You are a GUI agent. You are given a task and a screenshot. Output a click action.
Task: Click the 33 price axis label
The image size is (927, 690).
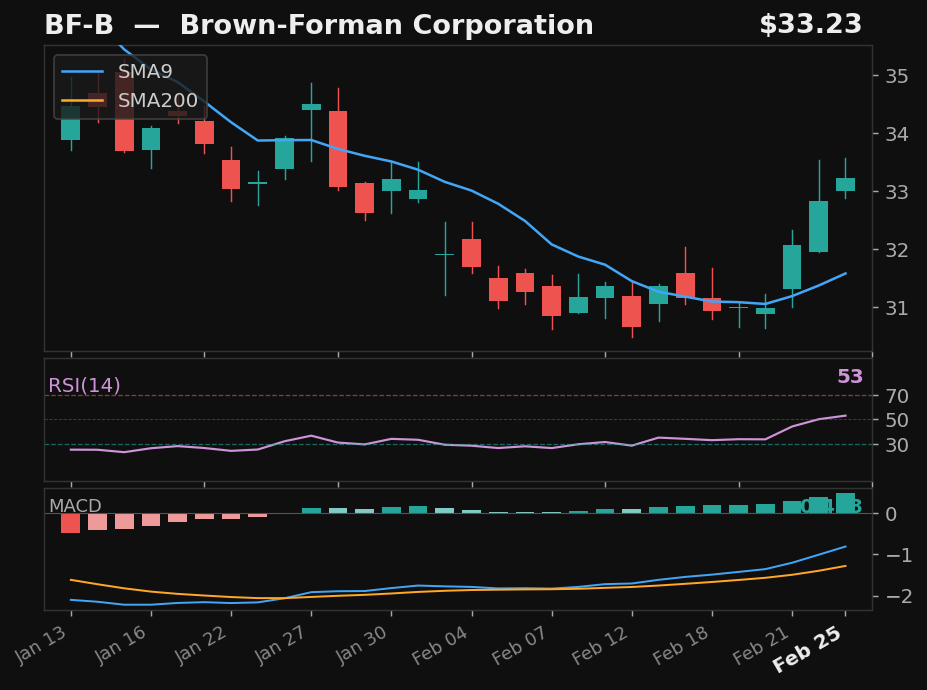click(x=897, y=192)
